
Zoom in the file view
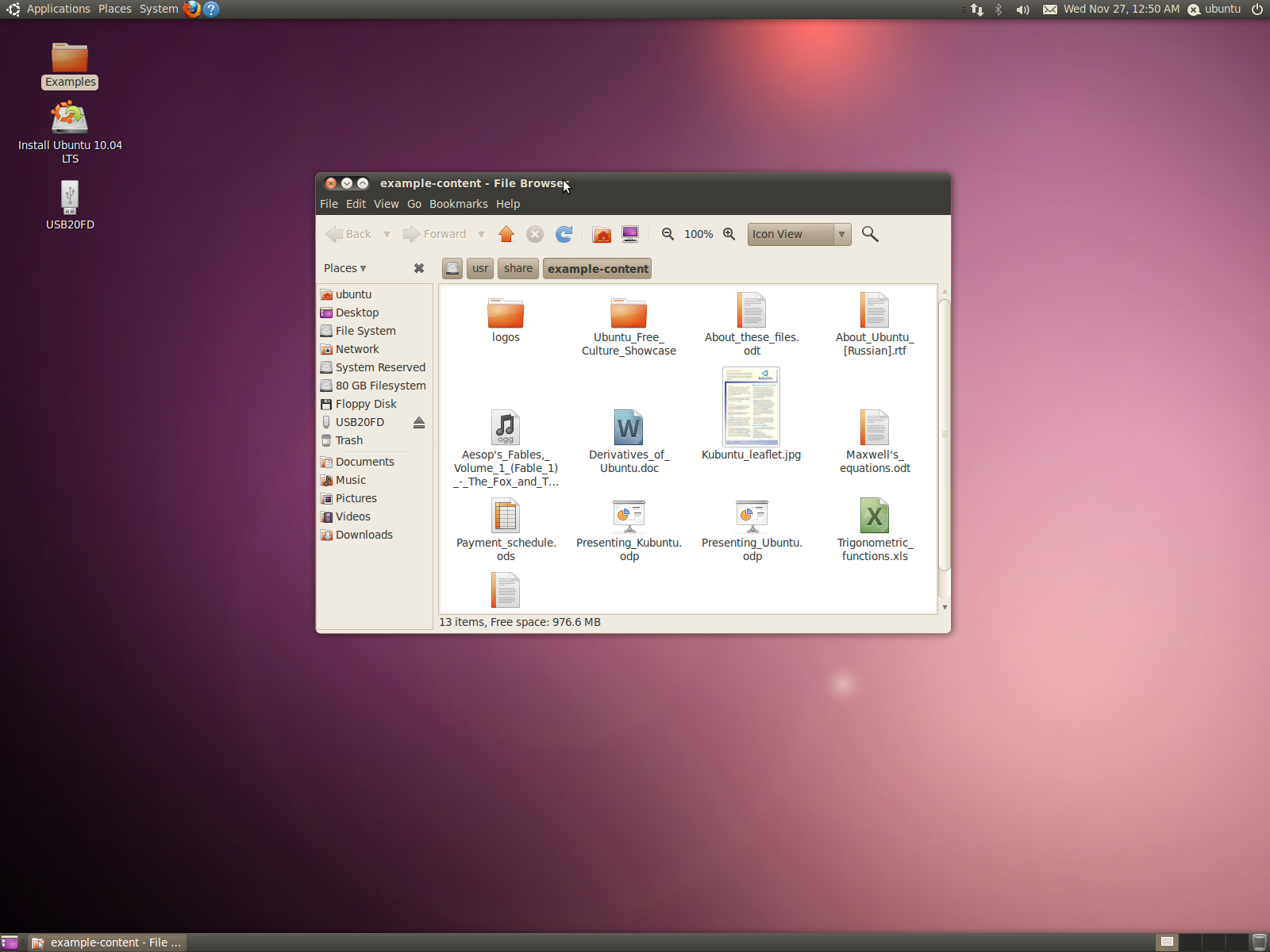(729, 234)
